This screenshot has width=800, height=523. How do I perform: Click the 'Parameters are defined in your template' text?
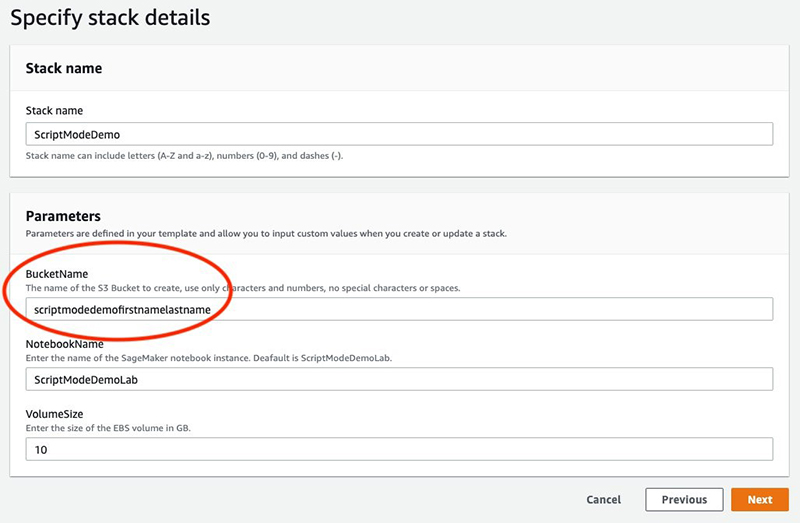pyautogui.click(x=266, y=234)
